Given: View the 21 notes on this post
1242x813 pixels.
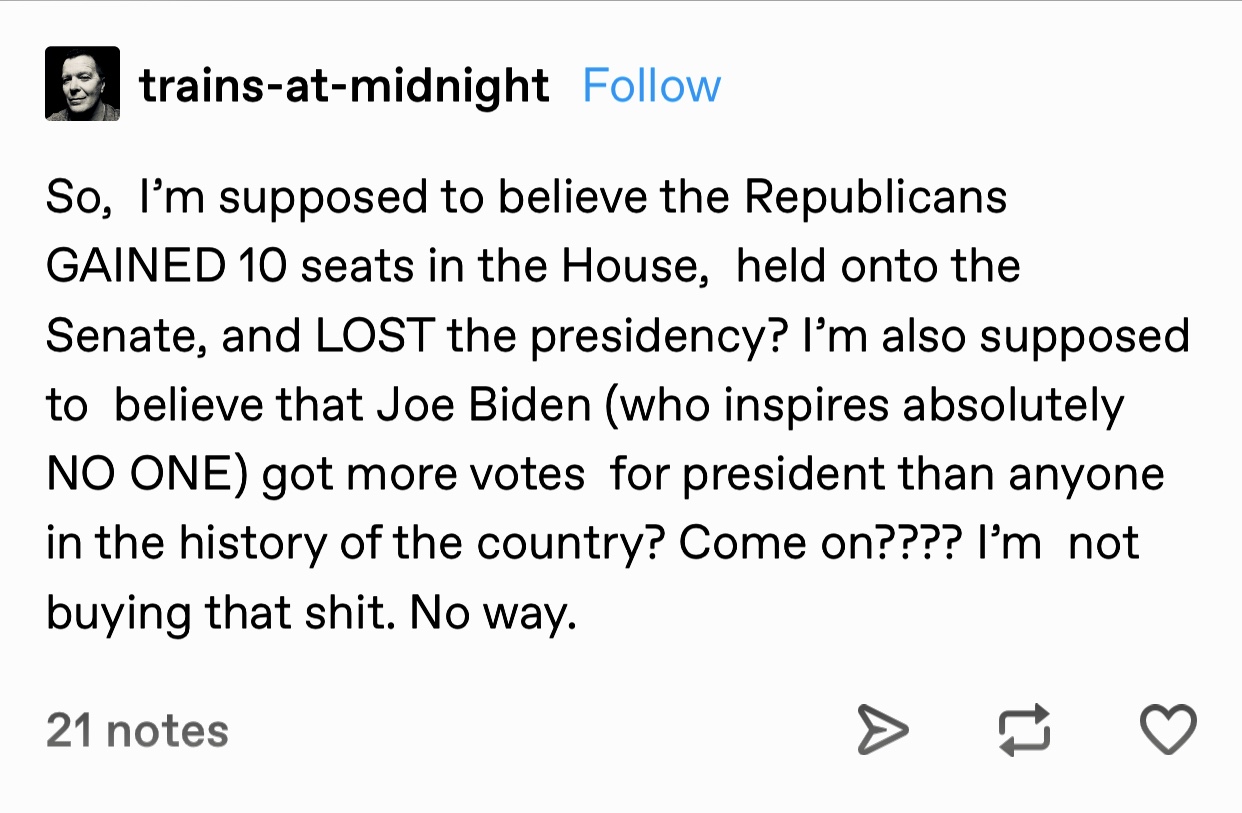Looking at the screenshot, I should click(x=137, y=731).
